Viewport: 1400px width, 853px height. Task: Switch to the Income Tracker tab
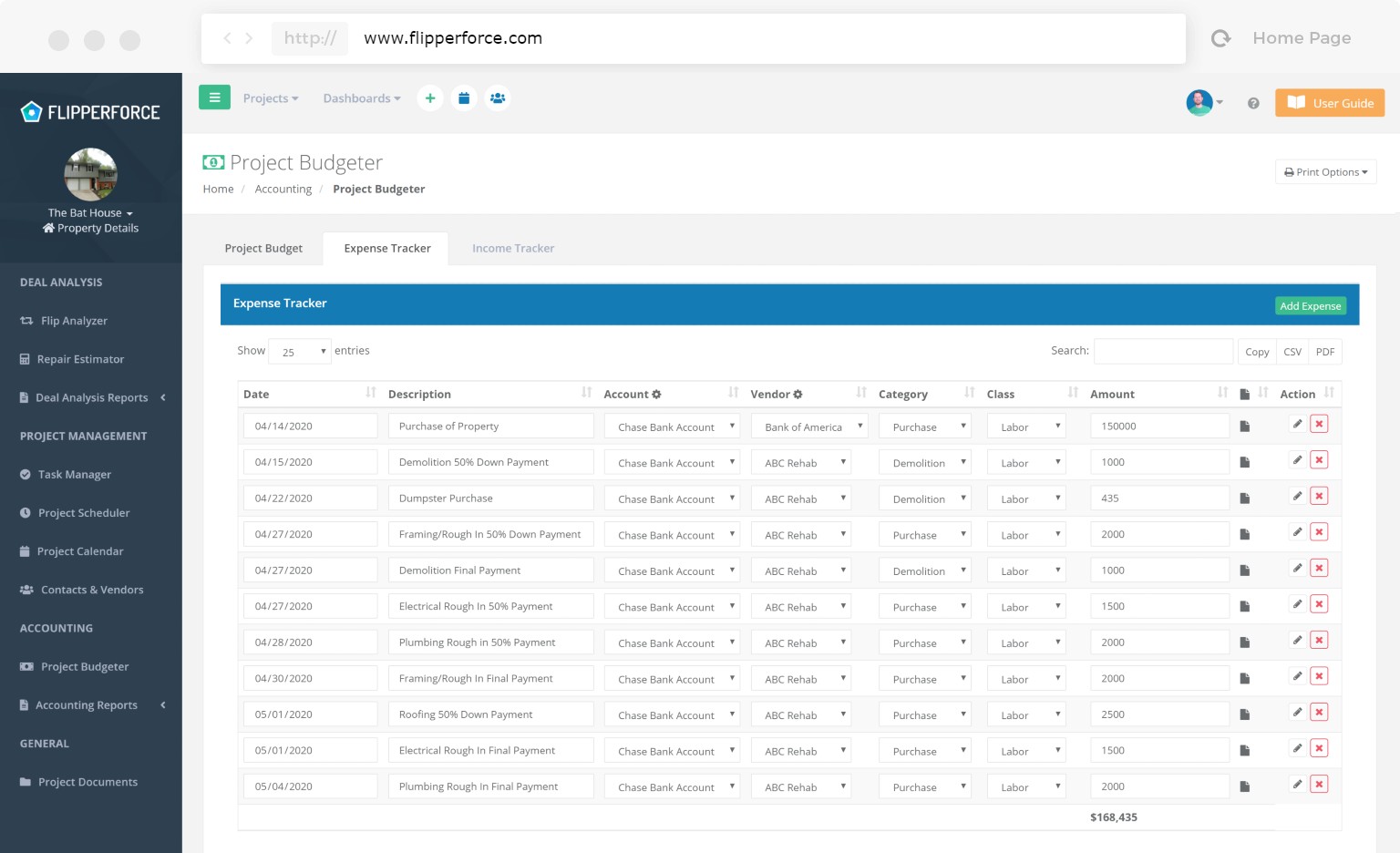513,248
